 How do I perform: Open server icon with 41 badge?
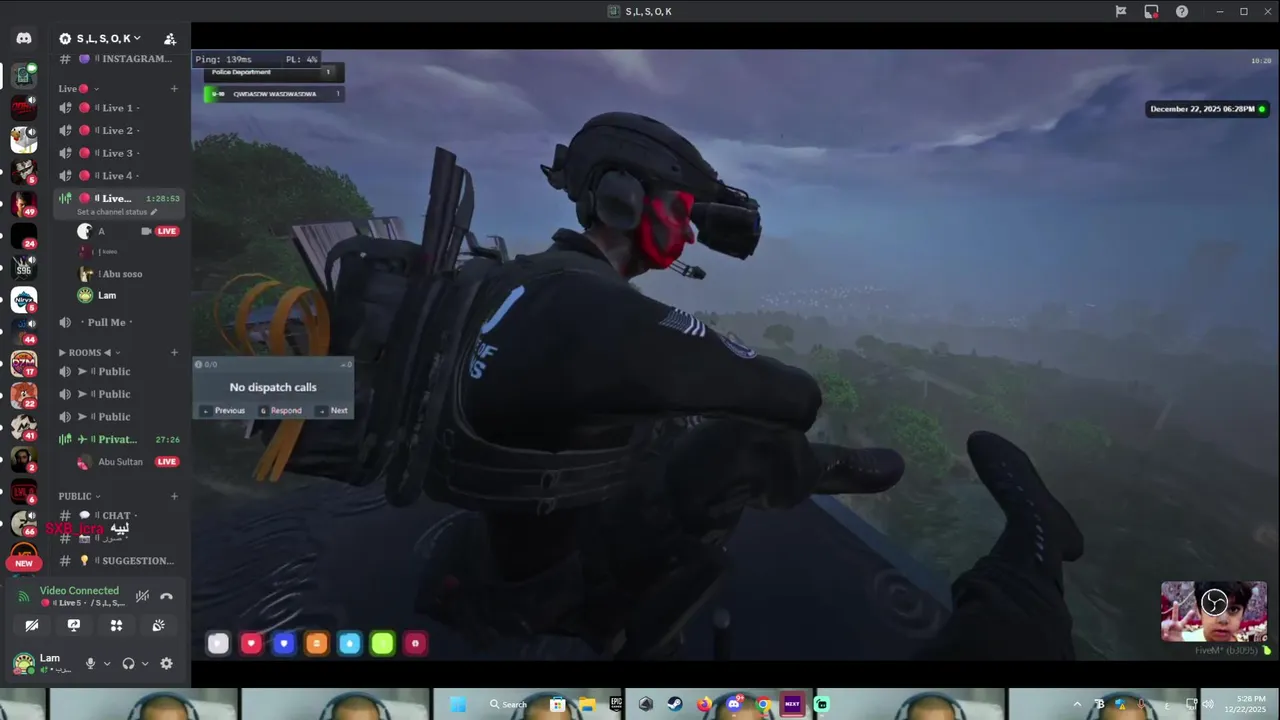24,427
